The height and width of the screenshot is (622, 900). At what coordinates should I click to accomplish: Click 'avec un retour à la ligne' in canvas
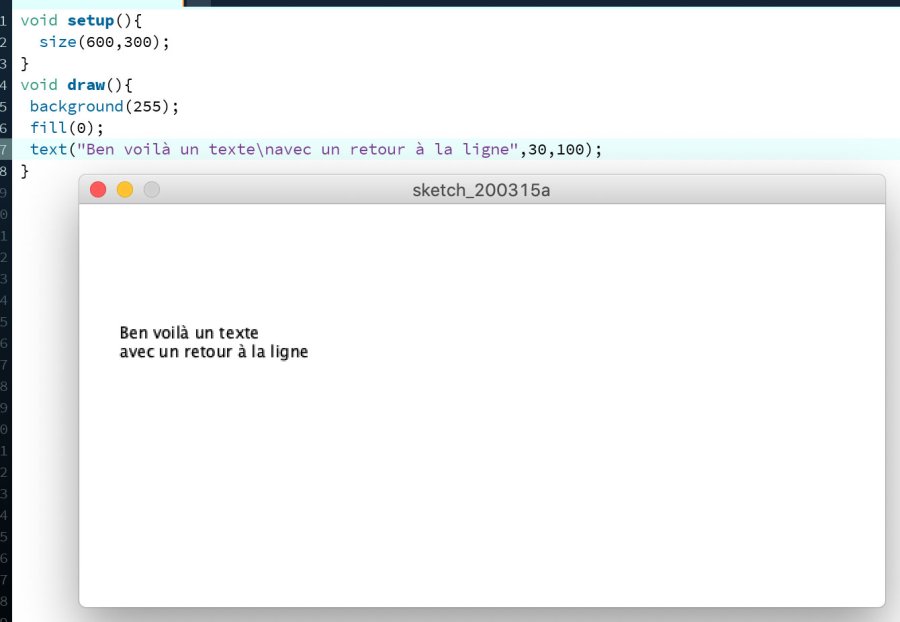(213, 352)
